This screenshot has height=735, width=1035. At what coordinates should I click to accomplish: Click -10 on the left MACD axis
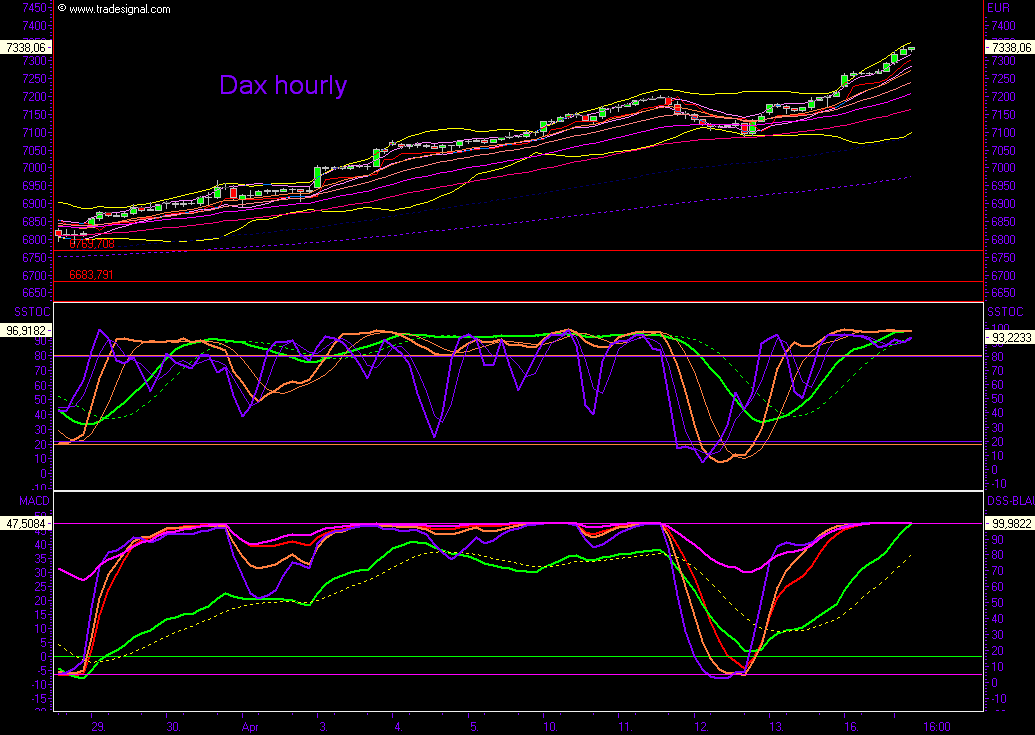pos(38,685)
